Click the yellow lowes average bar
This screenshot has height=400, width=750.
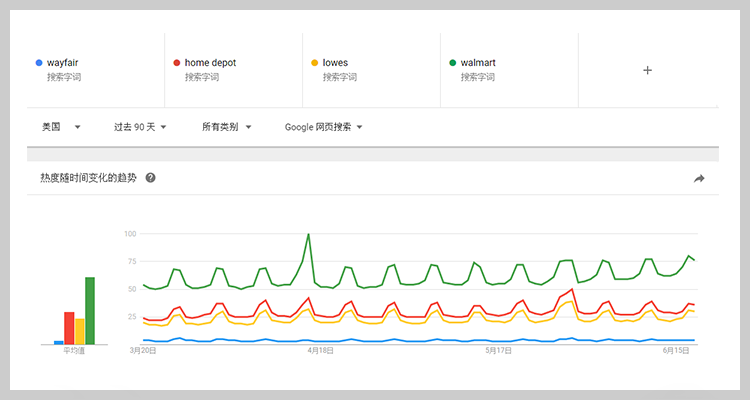[80, 331]
